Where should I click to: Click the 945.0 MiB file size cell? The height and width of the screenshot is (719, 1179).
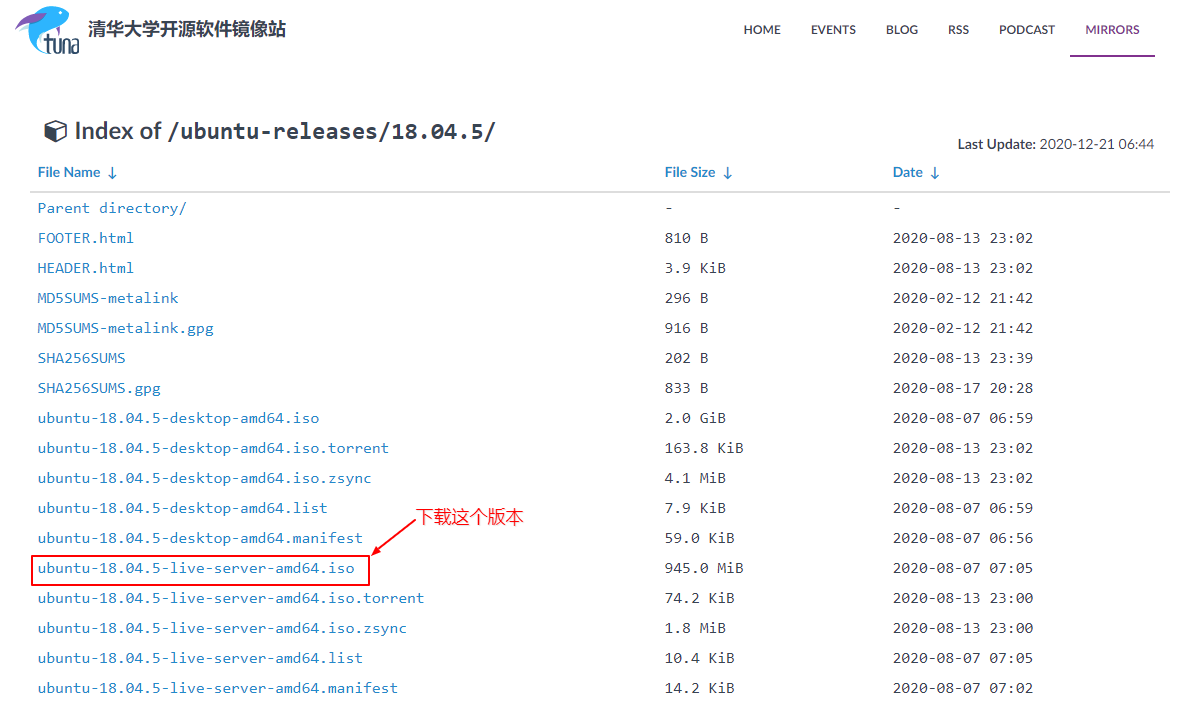click(704, 569)
